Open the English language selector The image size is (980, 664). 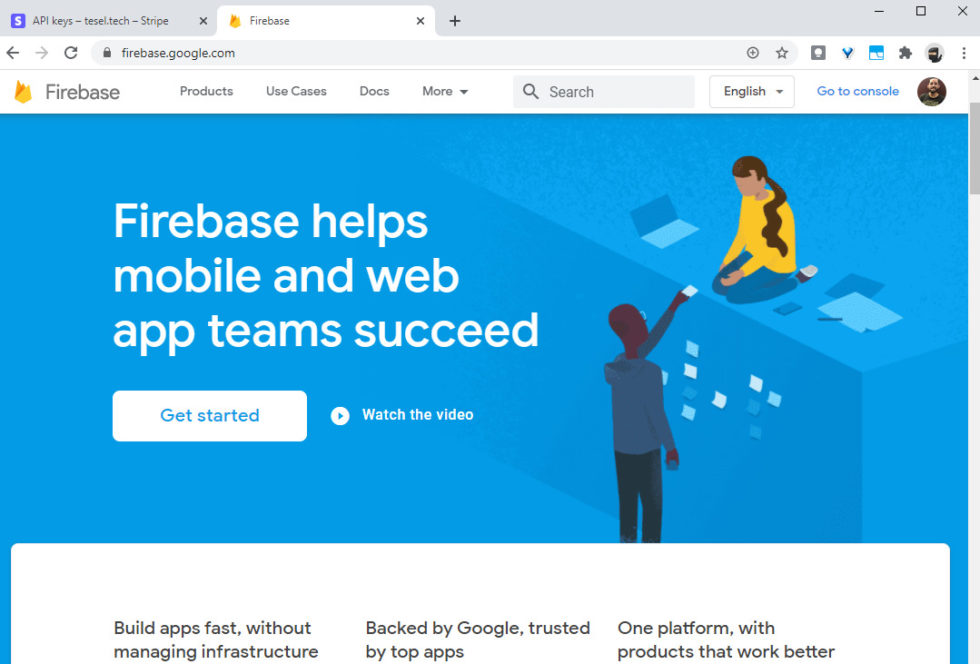click(751, 91)
